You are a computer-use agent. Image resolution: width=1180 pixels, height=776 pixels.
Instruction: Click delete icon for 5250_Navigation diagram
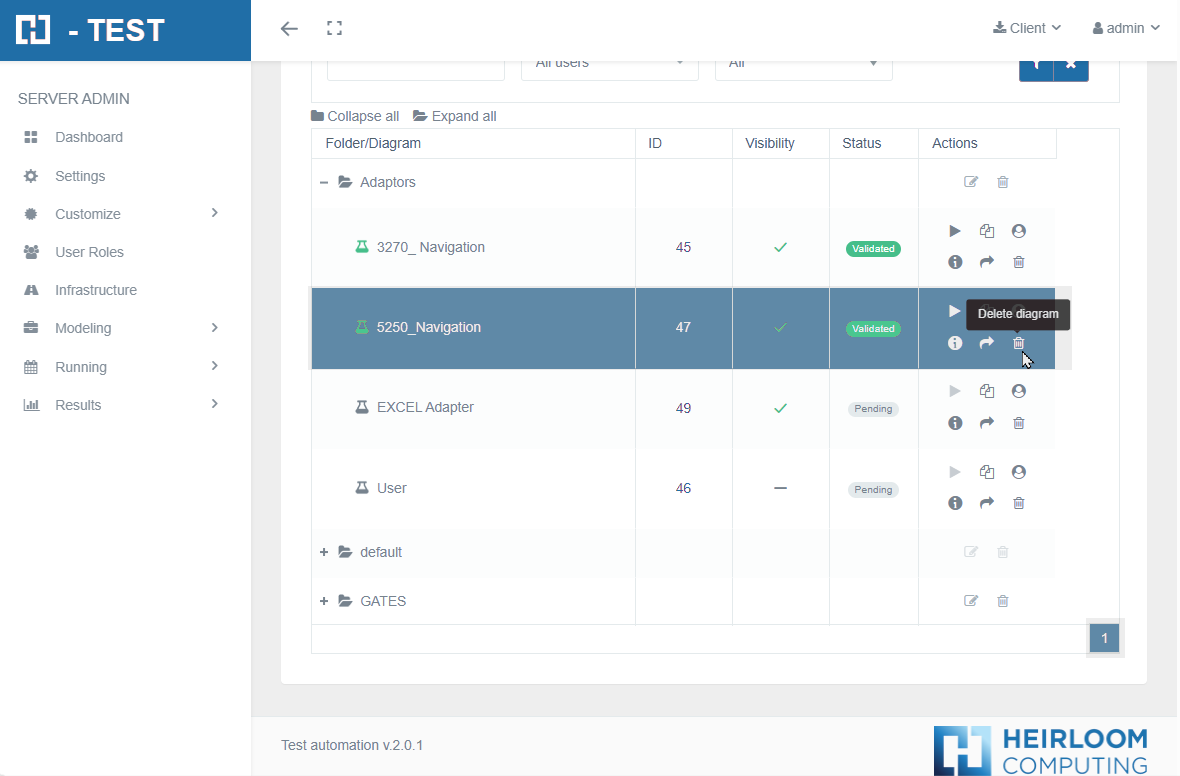1018,343
